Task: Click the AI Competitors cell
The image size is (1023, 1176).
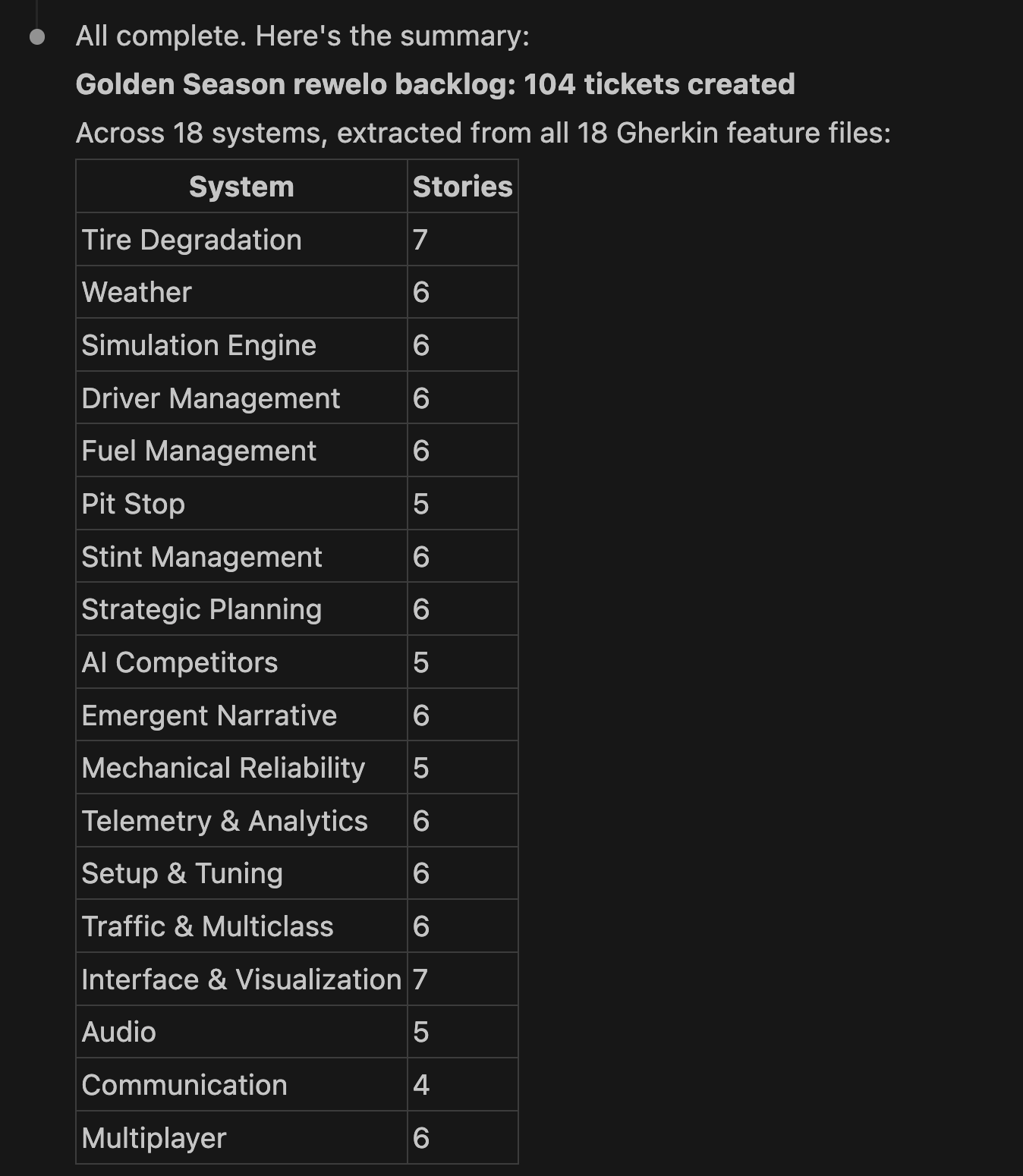Action: click(x=241, y=662)
